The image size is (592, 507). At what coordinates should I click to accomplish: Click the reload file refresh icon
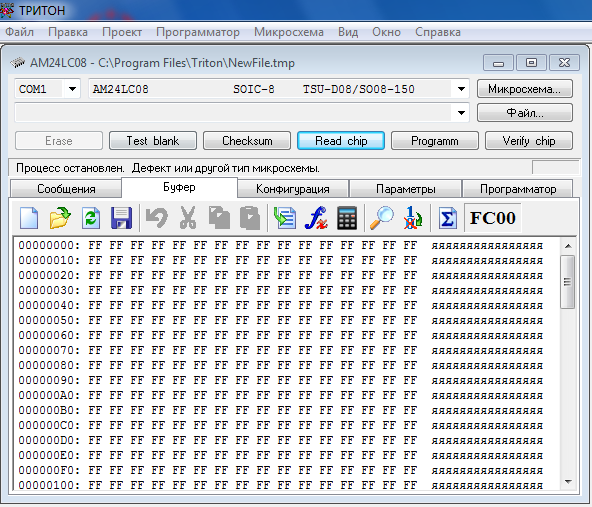91,218
